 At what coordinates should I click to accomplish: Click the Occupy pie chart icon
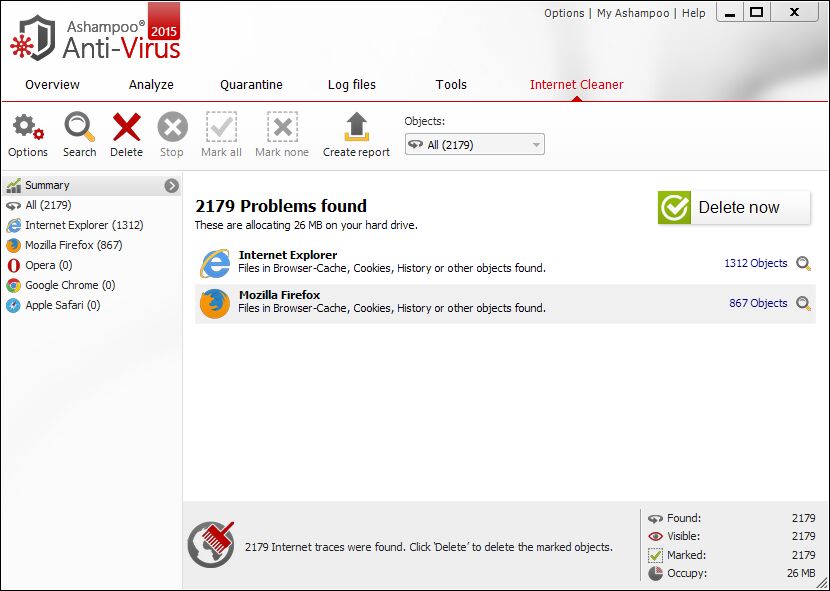pos(655,573)
